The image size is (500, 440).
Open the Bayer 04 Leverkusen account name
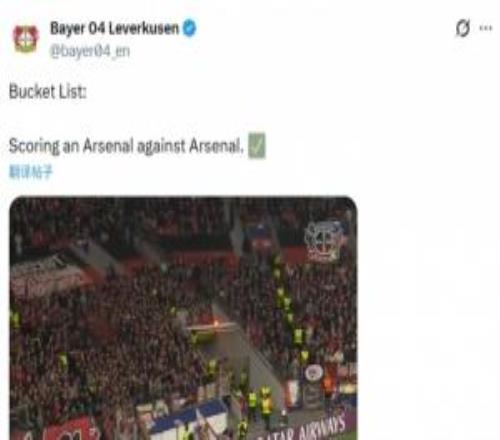(114, 28)
